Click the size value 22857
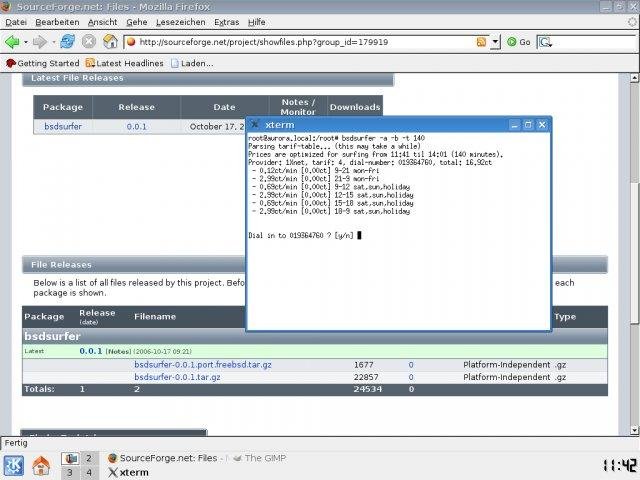Viewport: 640px width, 480px height. click(366, 377)
